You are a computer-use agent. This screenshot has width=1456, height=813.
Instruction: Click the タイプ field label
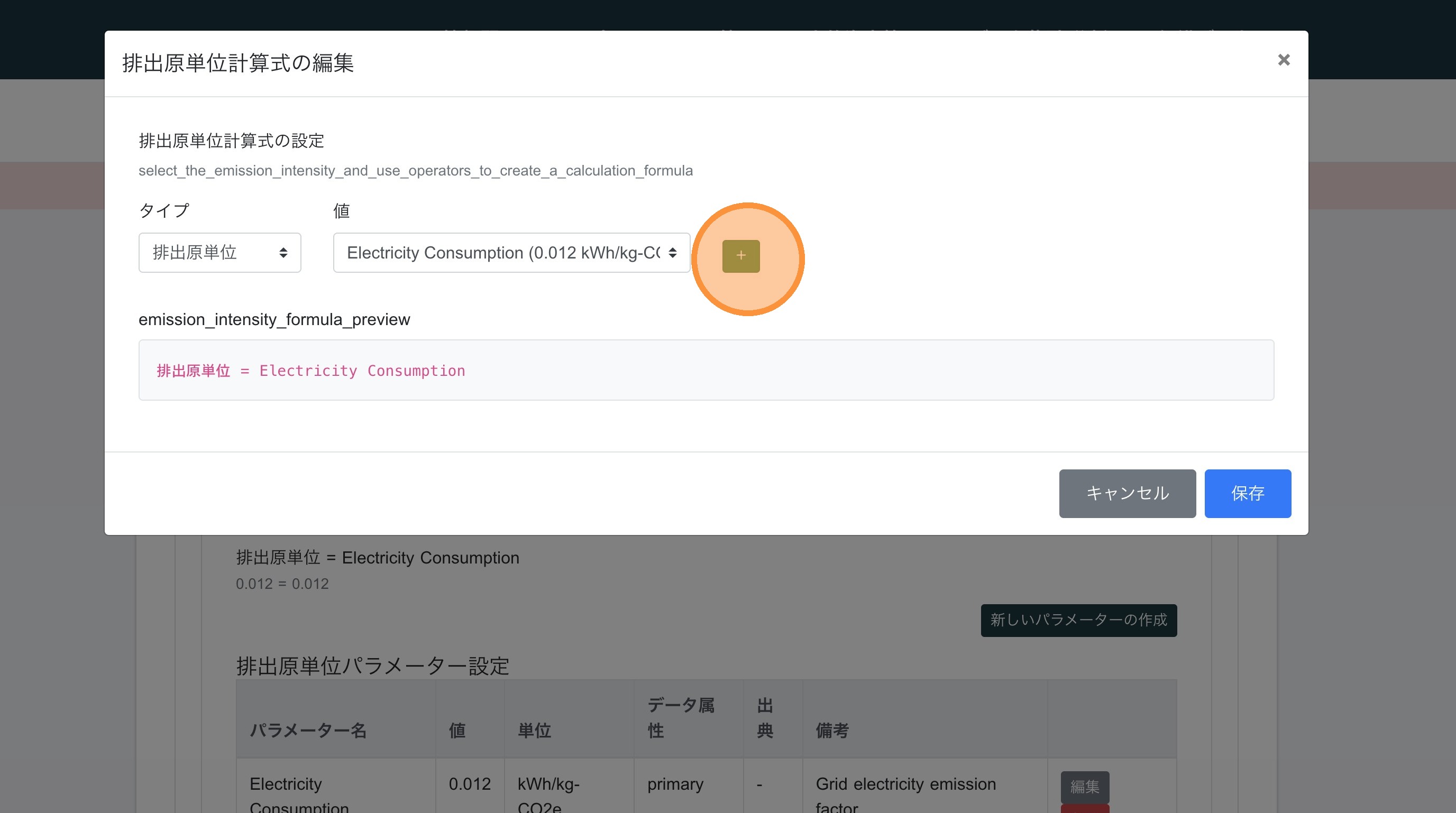click(164, 211)
